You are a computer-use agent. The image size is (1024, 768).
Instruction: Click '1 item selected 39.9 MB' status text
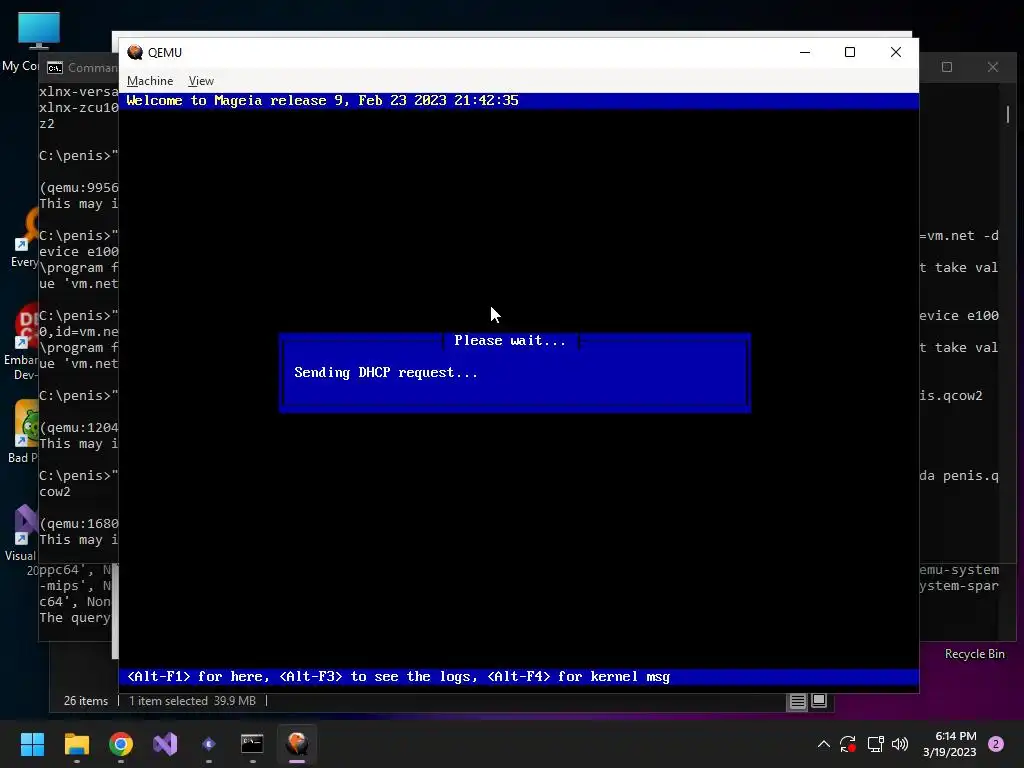click(192, 701)
